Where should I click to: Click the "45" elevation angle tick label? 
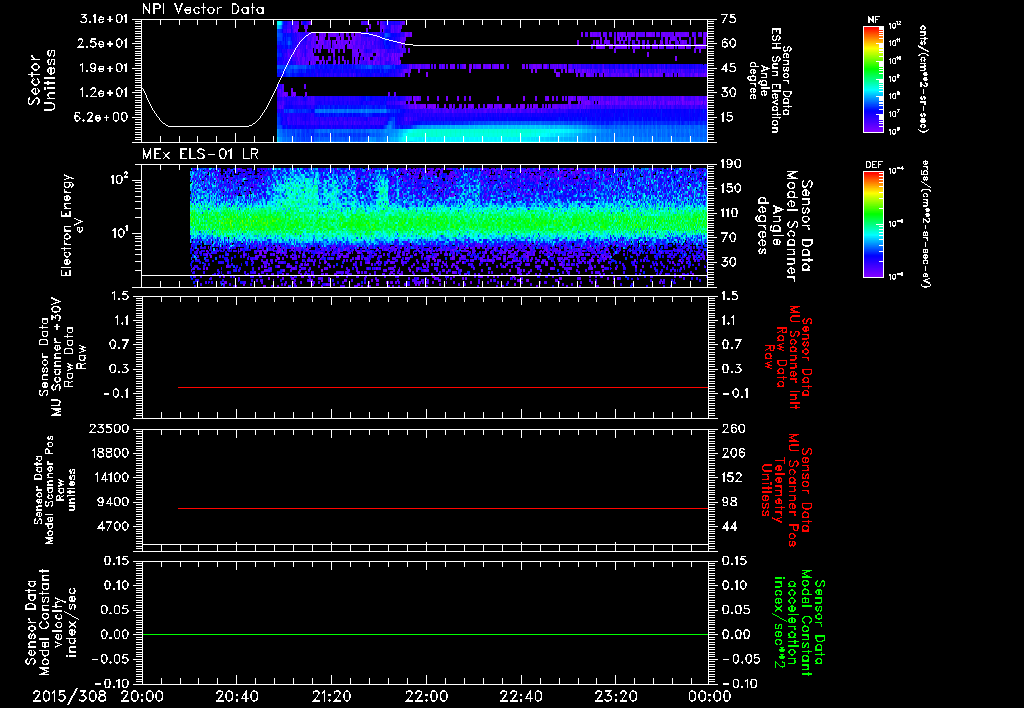pyautogui.click(x=729, y=68)
